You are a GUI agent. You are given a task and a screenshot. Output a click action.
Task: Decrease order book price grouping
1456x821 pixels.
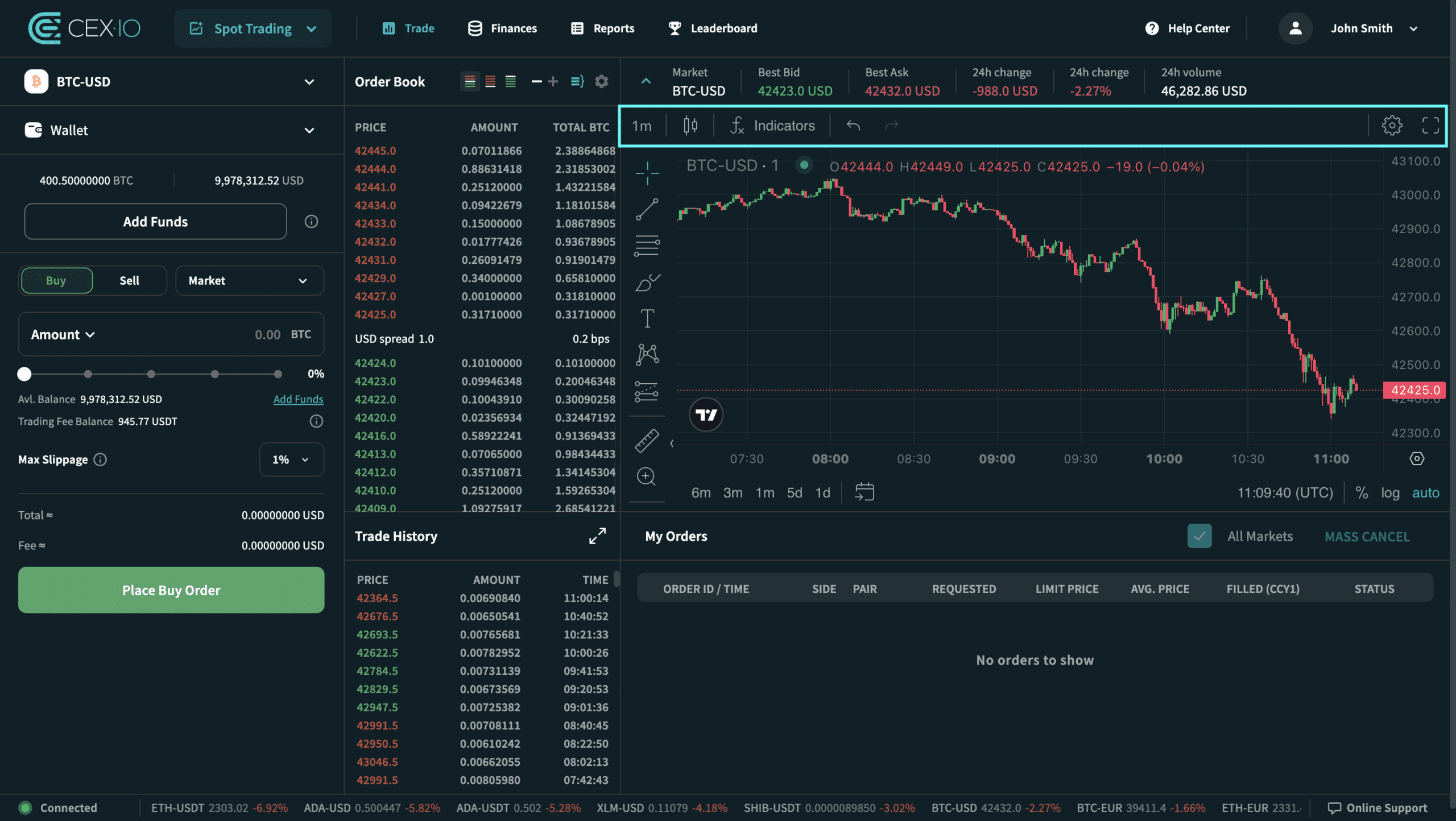click(536, 82)
